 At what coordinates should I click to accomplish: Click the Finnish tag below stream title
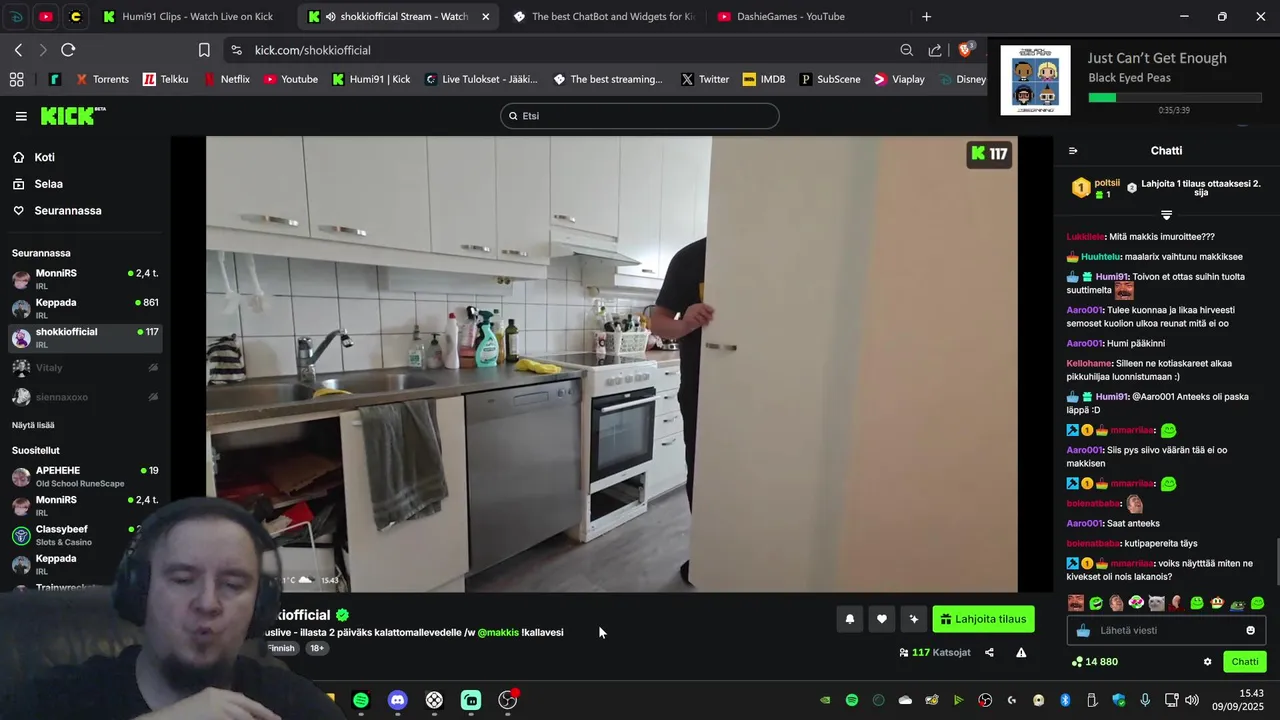point(281,649)
